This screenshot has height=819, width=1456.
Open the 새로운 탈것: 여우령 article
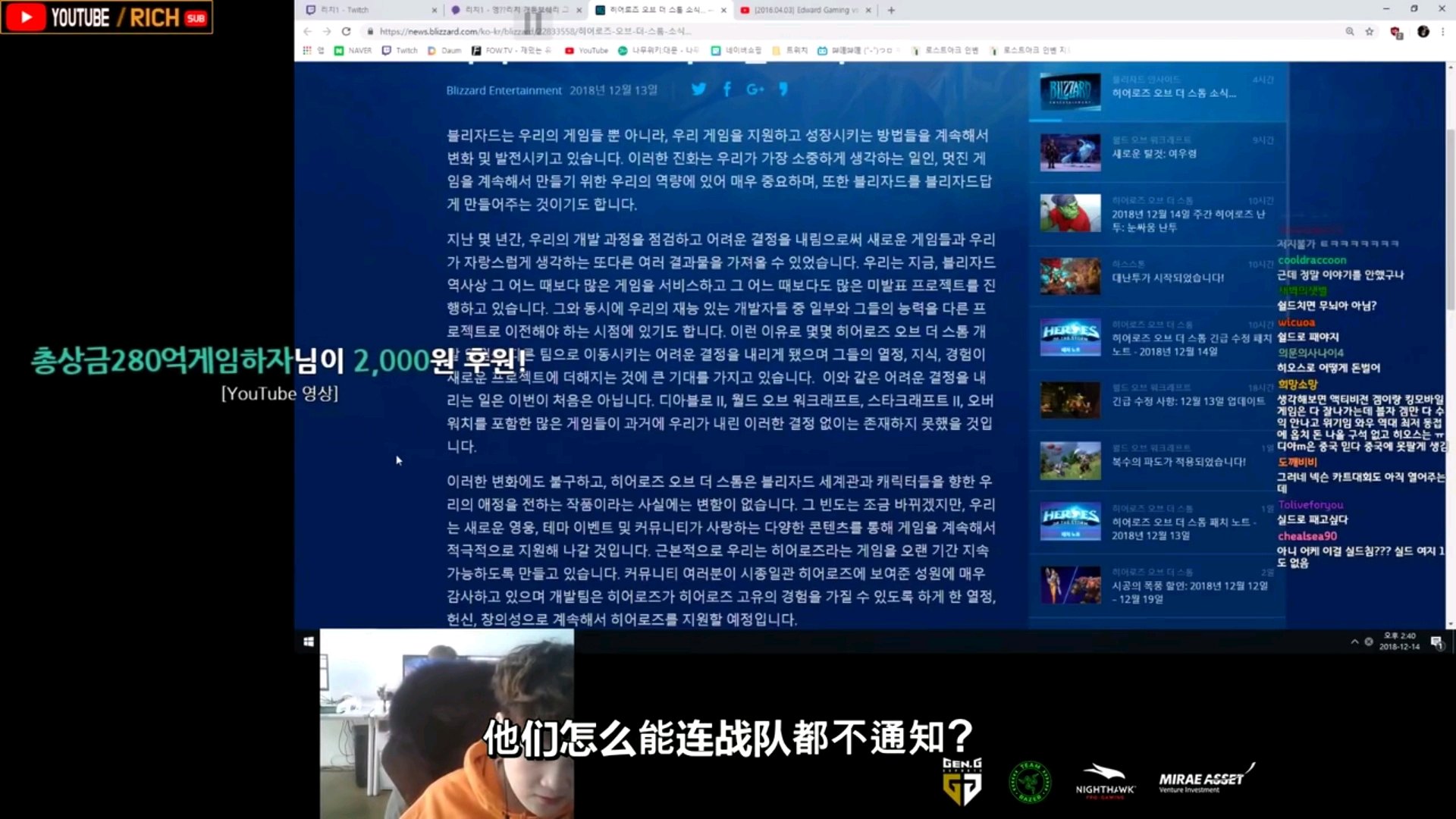[x=1157, y=153]
